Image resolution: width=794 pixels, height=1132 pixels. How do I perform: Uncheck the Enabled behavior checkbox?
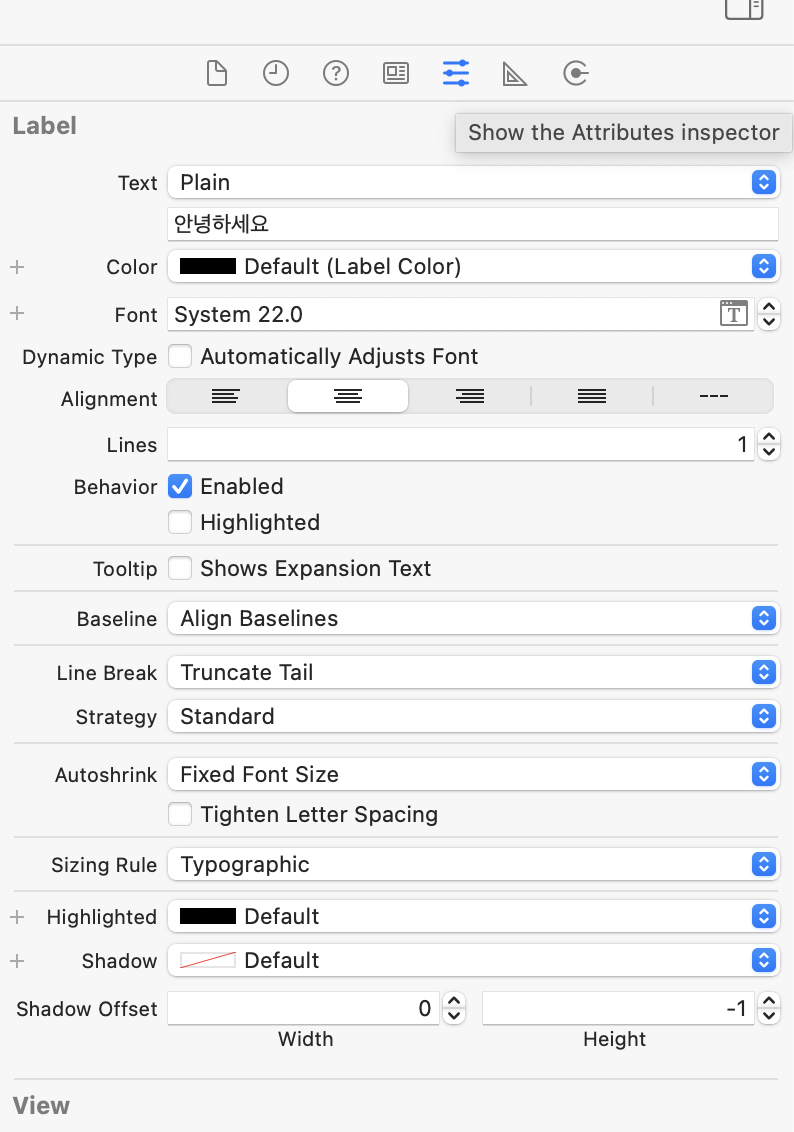coord(180,486)
